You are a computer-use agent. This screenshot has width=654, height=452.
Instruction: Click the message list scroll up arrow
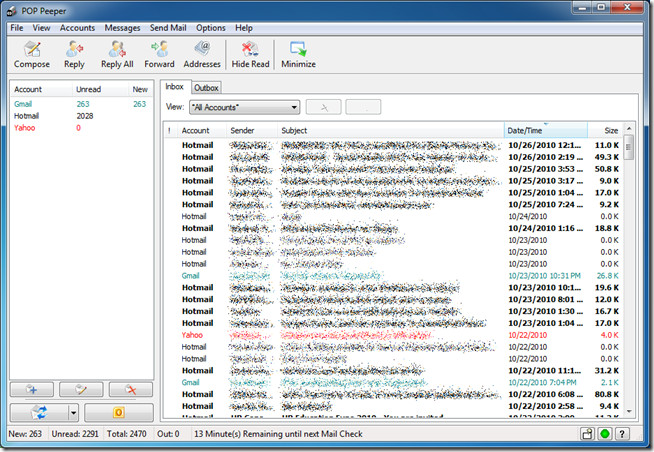pos(629,128)
